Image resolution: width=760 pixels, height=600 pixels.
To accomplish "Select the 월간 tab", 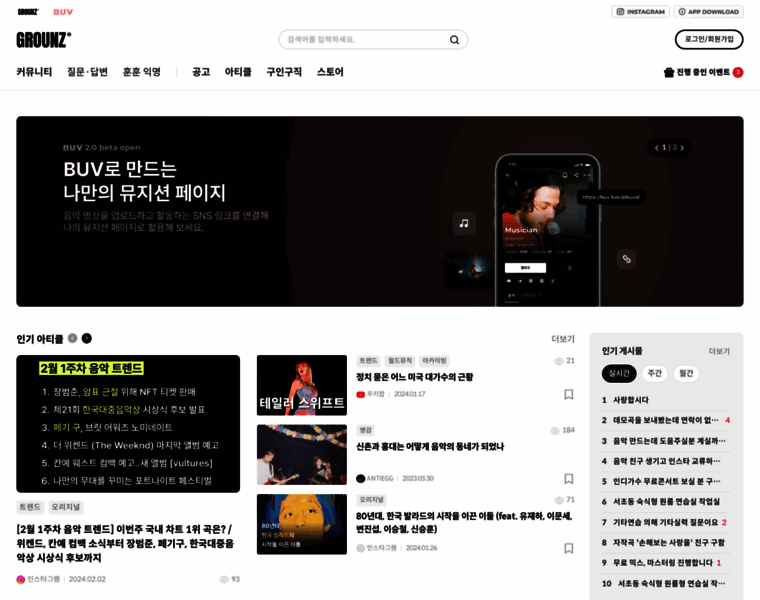I will click(x=686, y=373).
